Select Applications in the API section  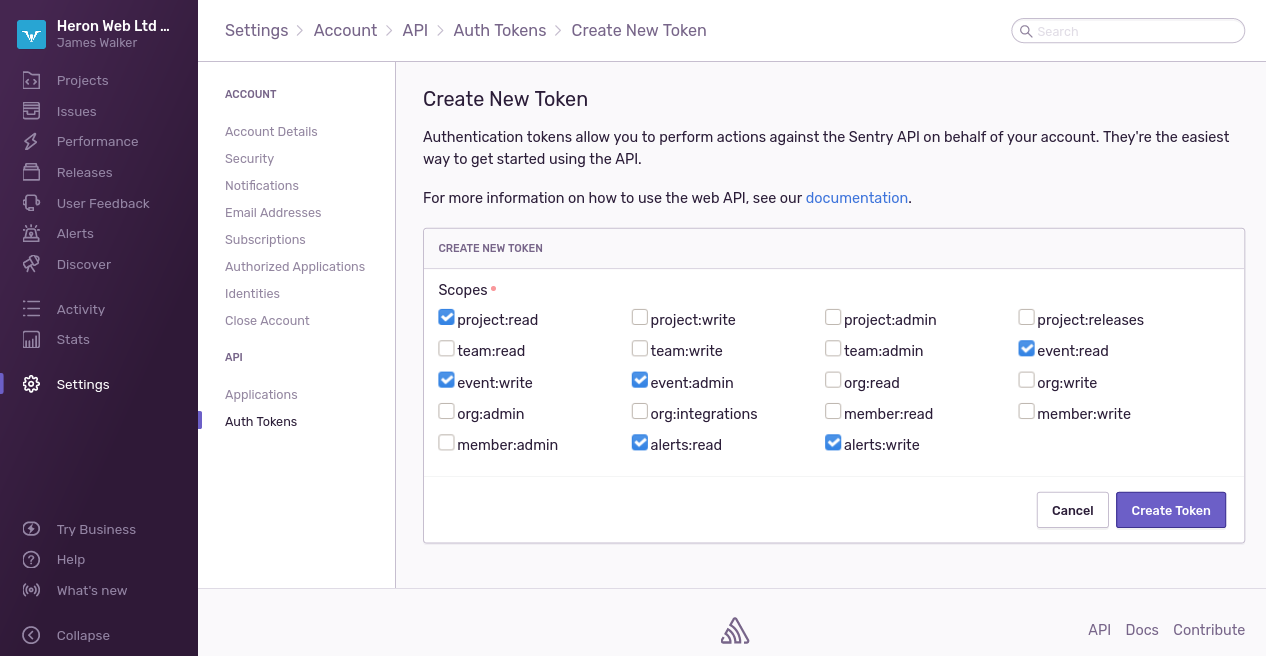click(x=261, y=395)
